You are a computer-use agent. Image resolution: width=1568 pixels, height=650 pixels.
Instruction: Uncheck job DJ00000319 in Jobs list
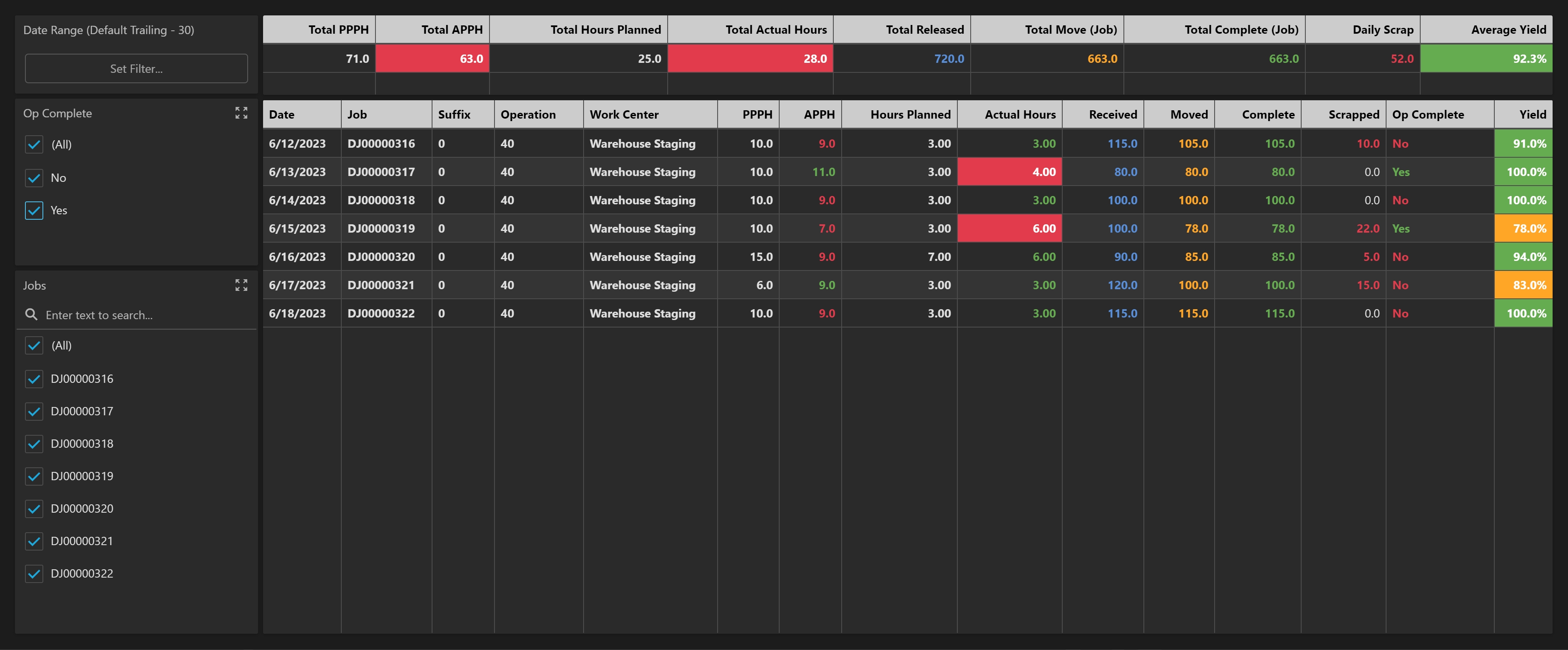coord(34,476)
